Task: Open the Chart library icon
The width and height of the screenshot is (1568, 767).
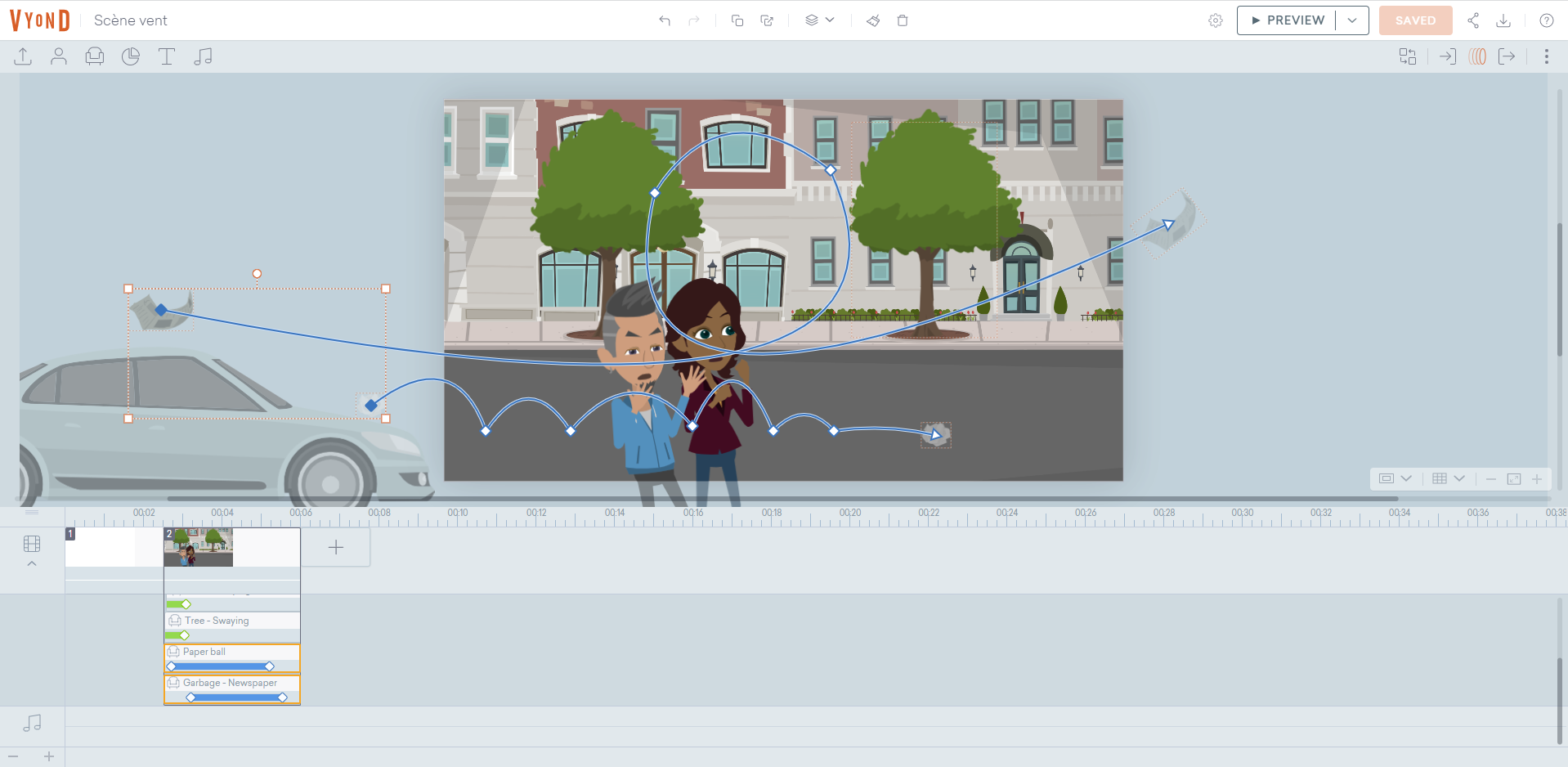Action: 131,56
